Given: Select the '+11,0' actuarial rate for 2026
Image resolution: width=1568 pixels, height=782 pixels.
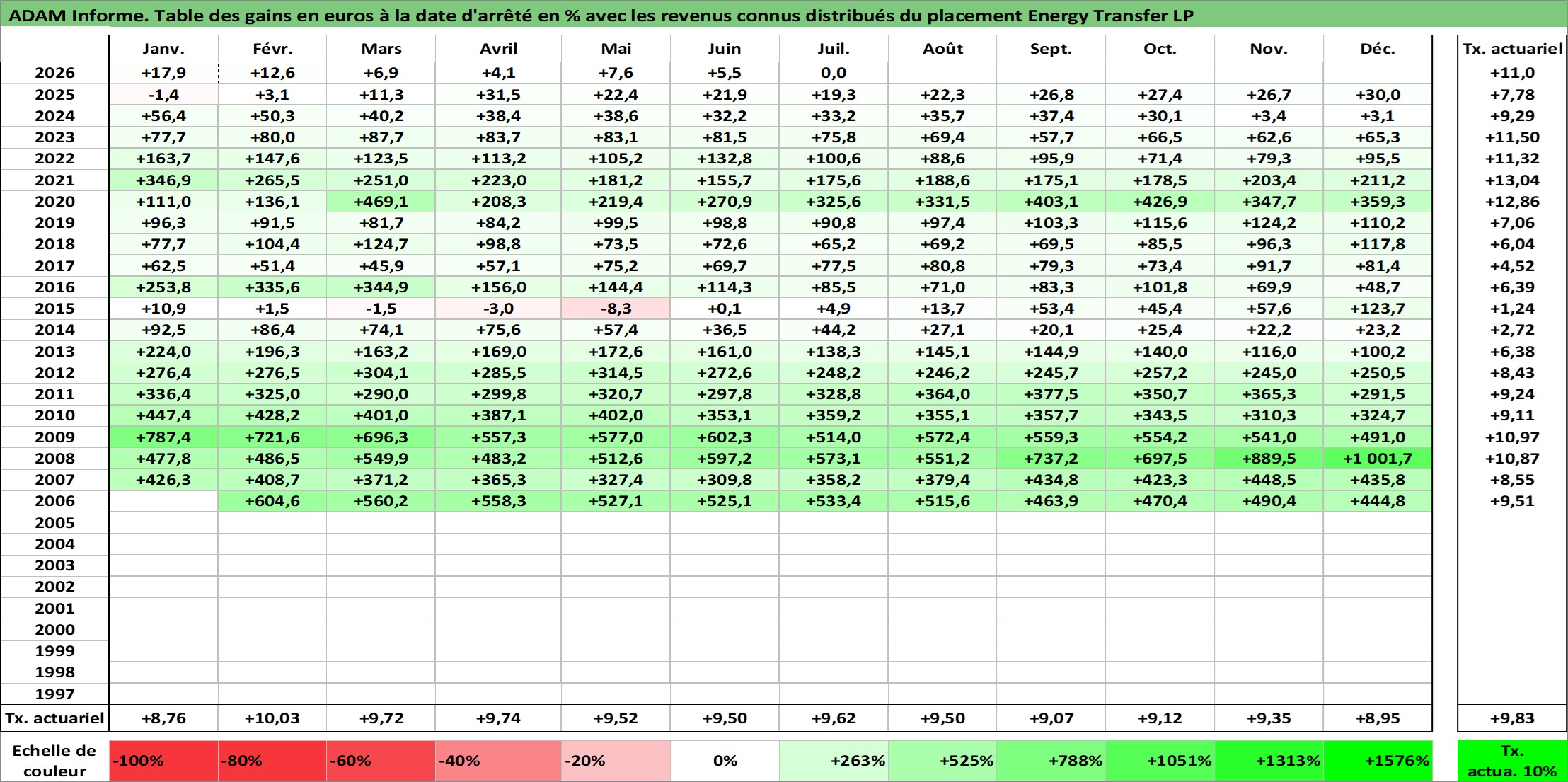Looking at the screenshot, I should coord(1512,73).
